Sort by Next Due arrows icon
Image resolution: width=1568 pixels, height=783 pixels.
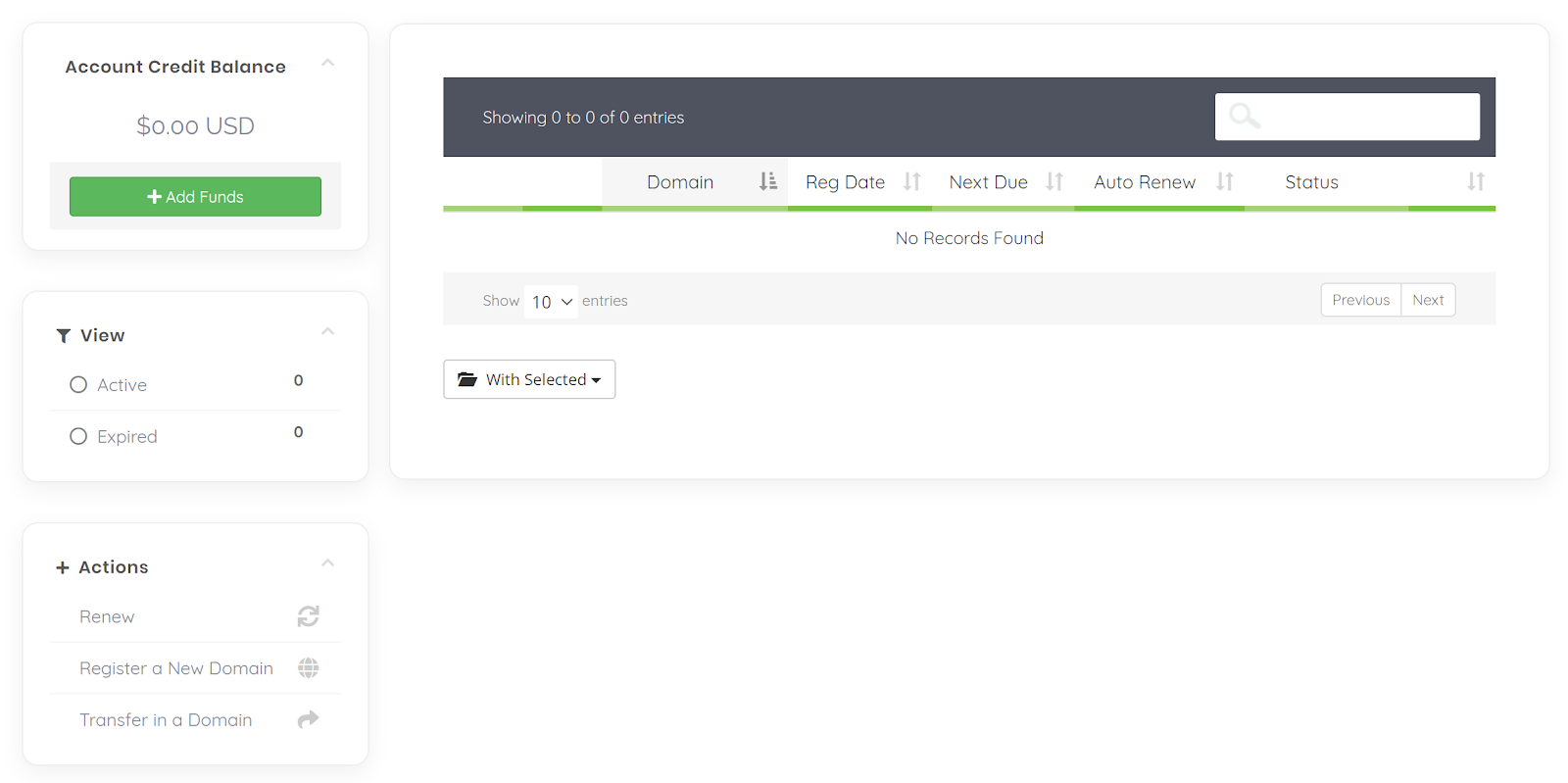tap(1054, 181)
